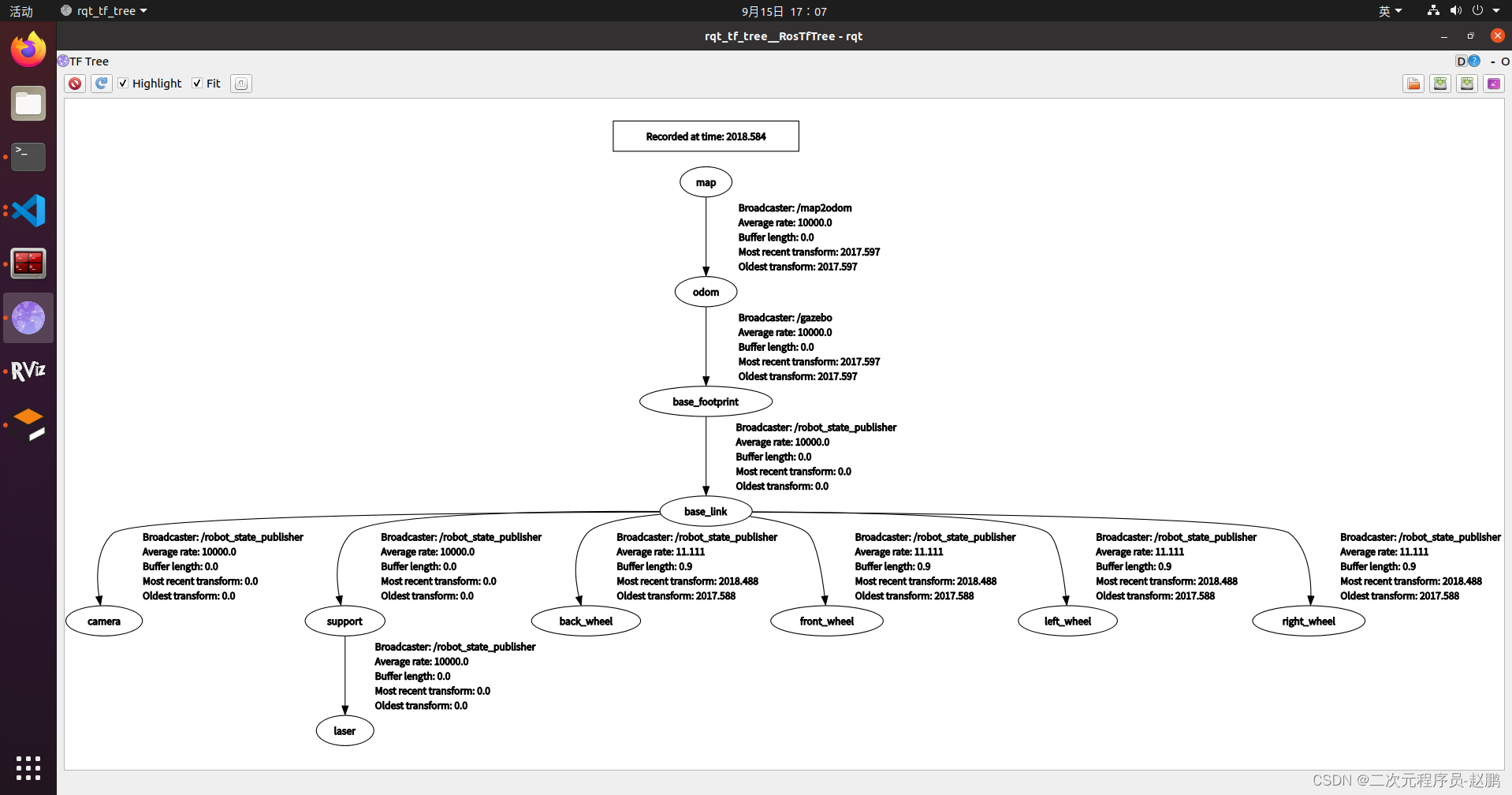Select the front_wheel node
Viewport: 1512px width, 795px height.
click(826, 621)
